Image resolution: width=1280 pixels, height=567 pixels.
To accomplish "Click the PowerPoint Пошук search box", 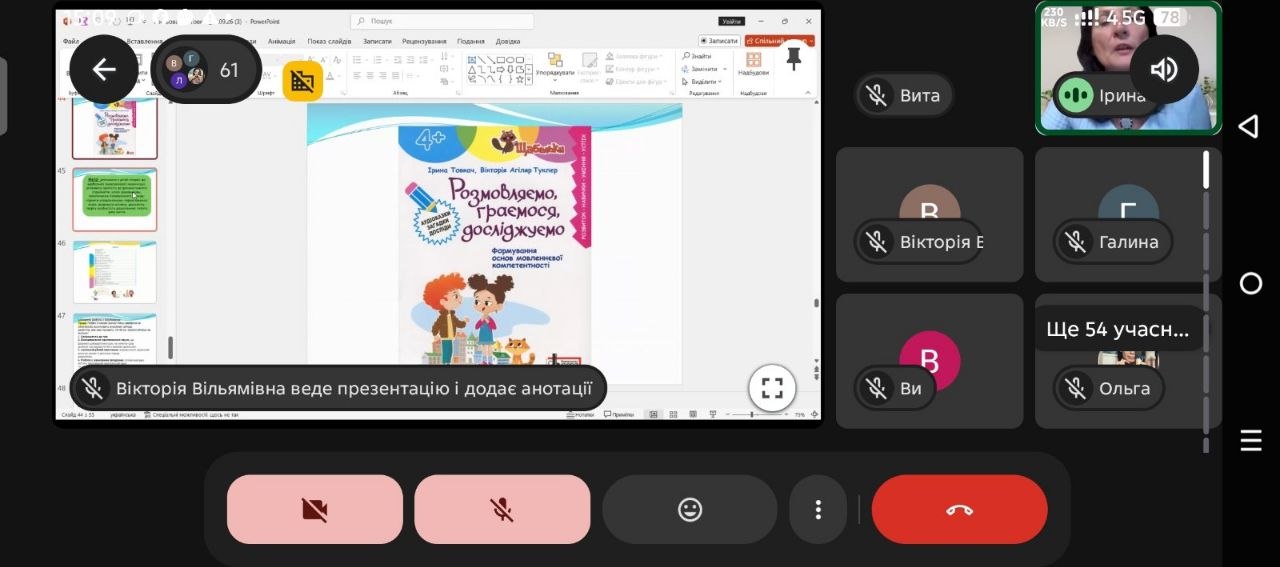I will tap(442, 21).
